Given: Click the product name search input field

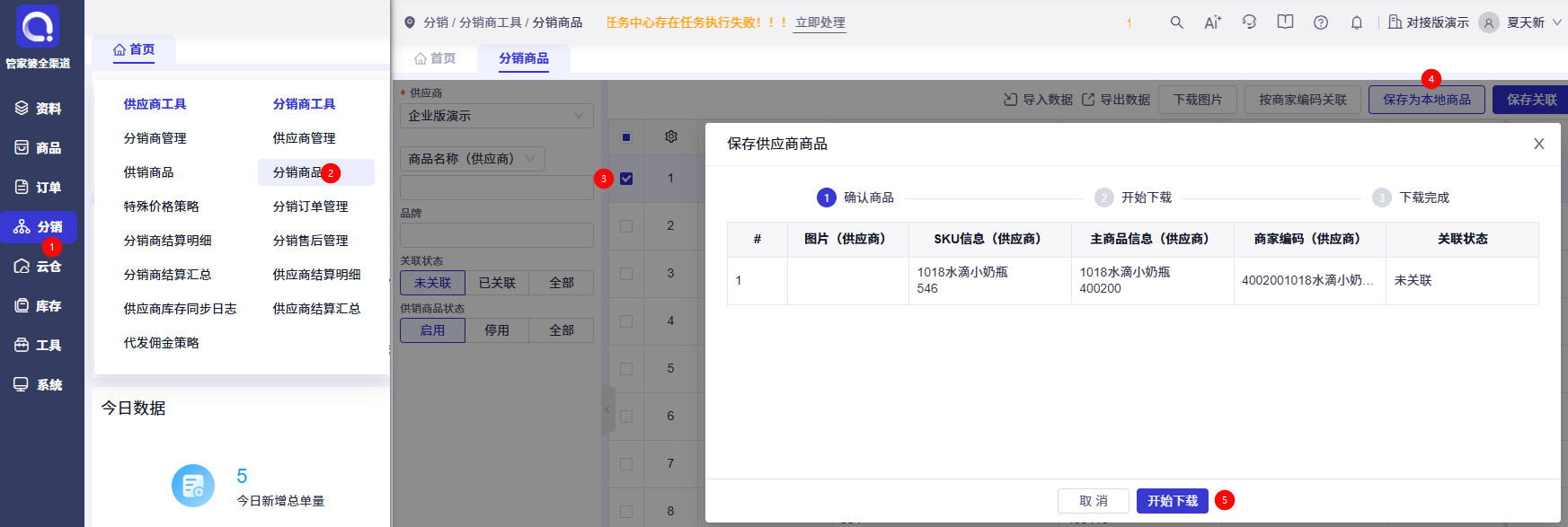Looking at the screenshot, I should (x=497, y=188).
